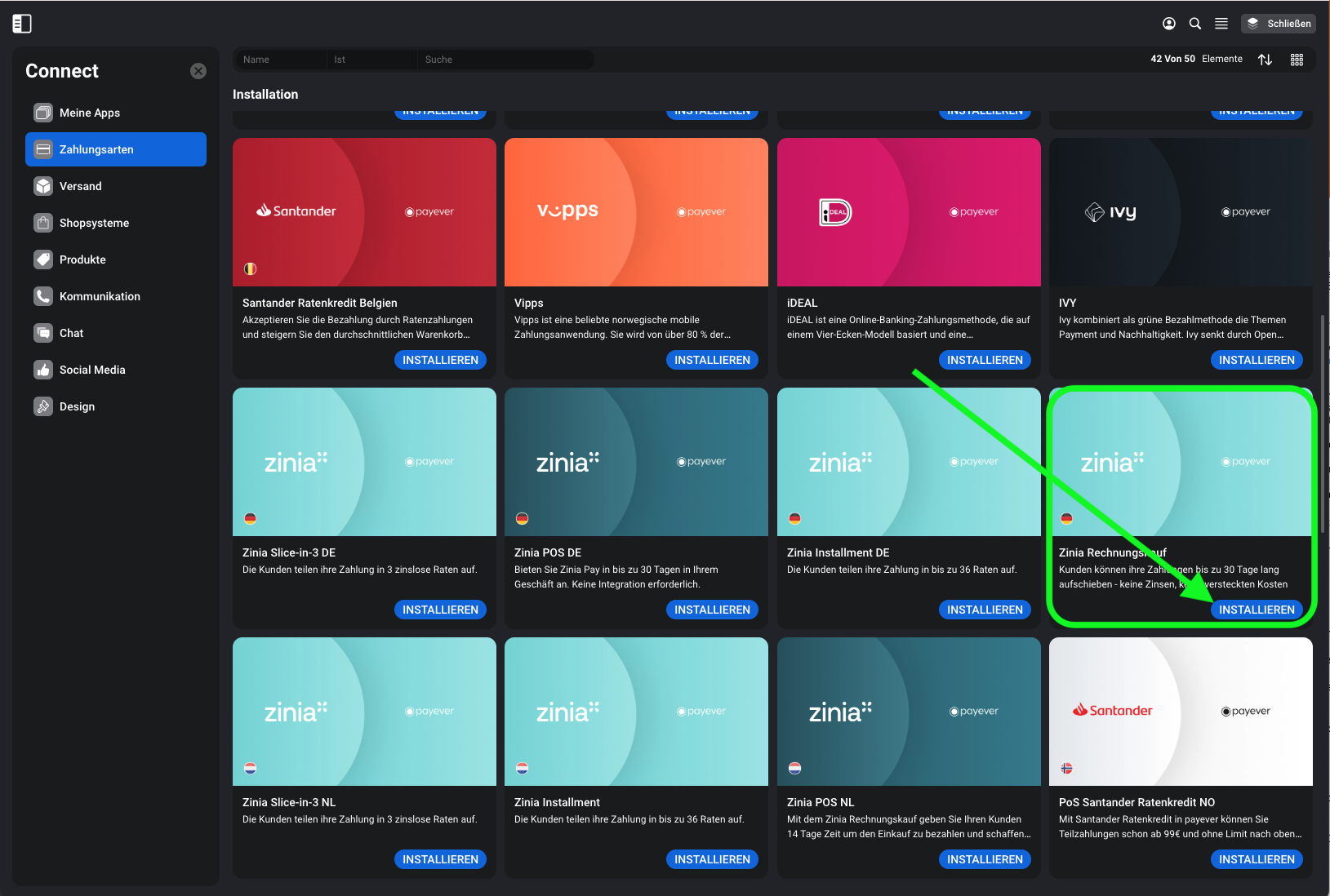Open Shopsysteme category
Image resolution: width=1330 pixels, height=896 pixels.
pyautogui.click(x=116, y=223)
